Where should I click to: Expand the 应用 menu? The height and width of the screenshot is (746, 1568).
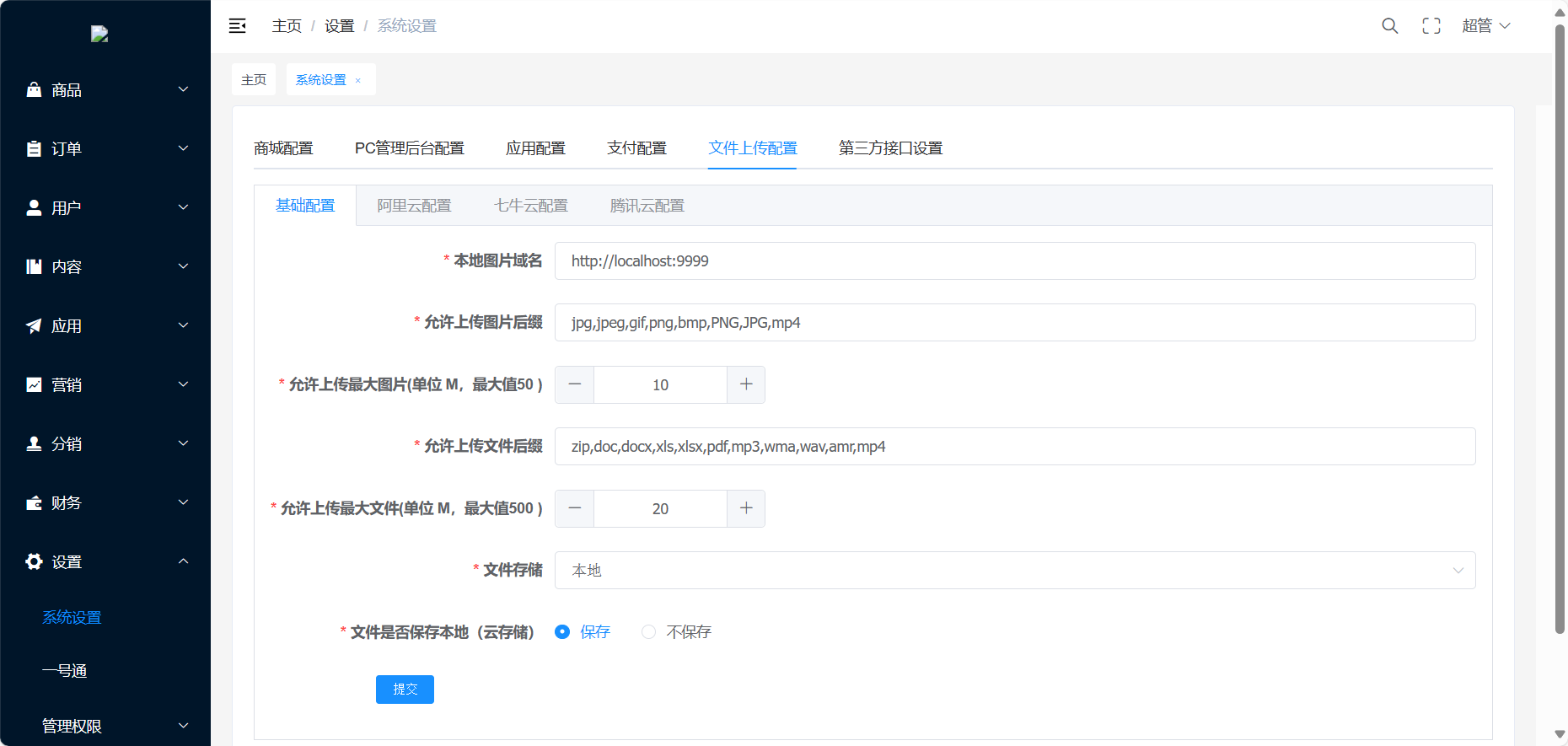105,325
